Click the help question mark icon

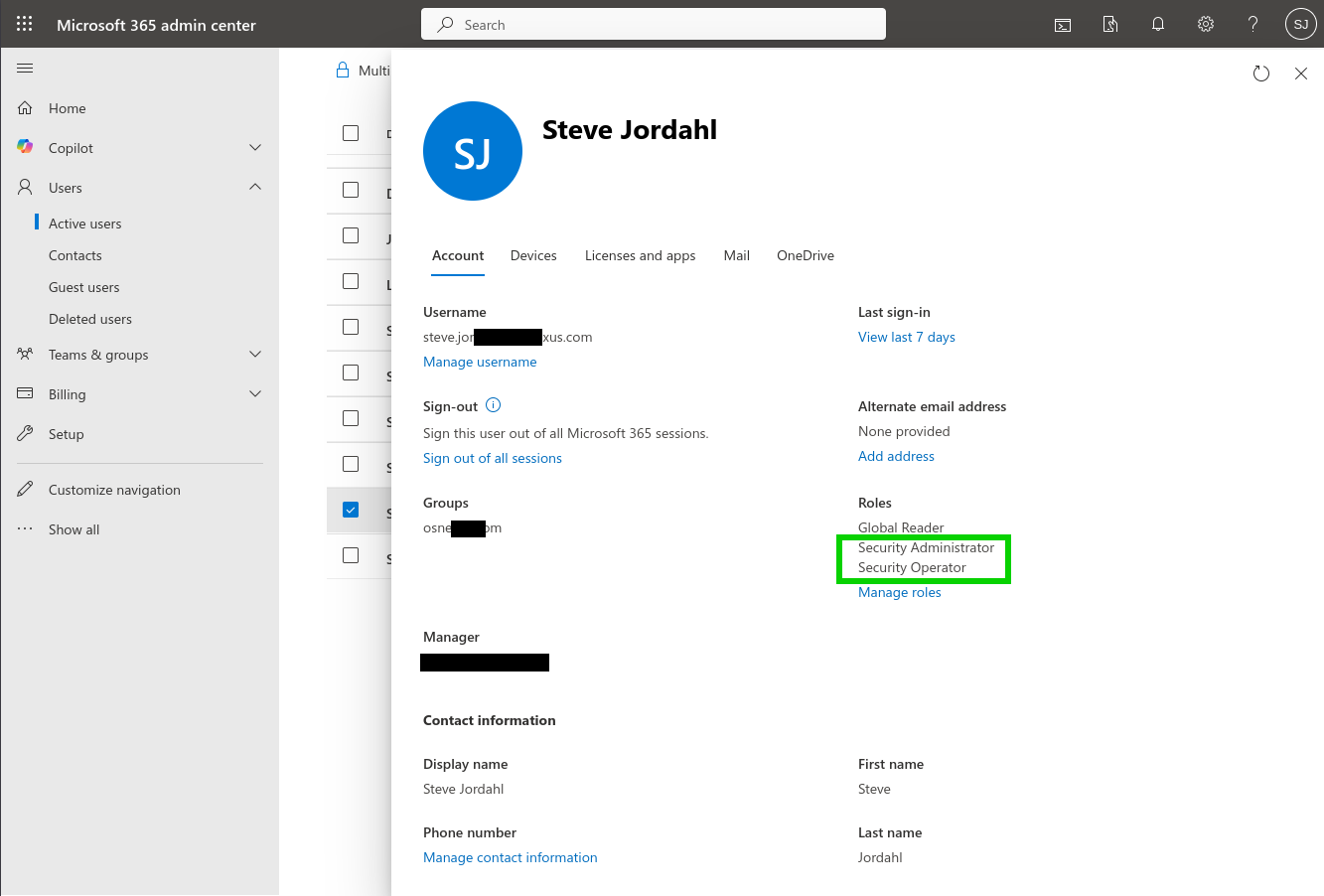[x=1253, y=25]
